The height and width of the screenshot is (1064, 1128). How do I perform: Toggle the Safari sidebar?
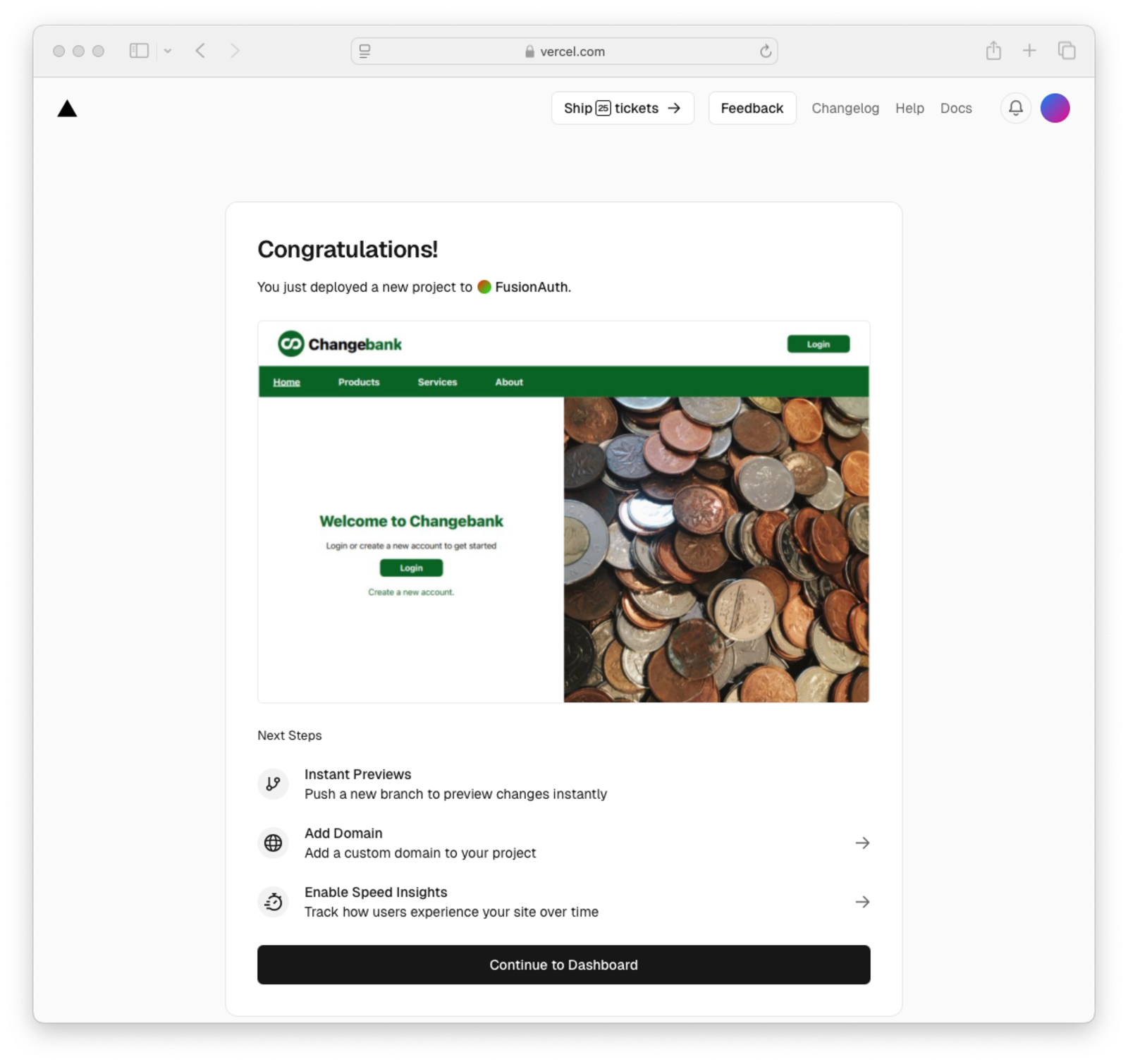138,51
